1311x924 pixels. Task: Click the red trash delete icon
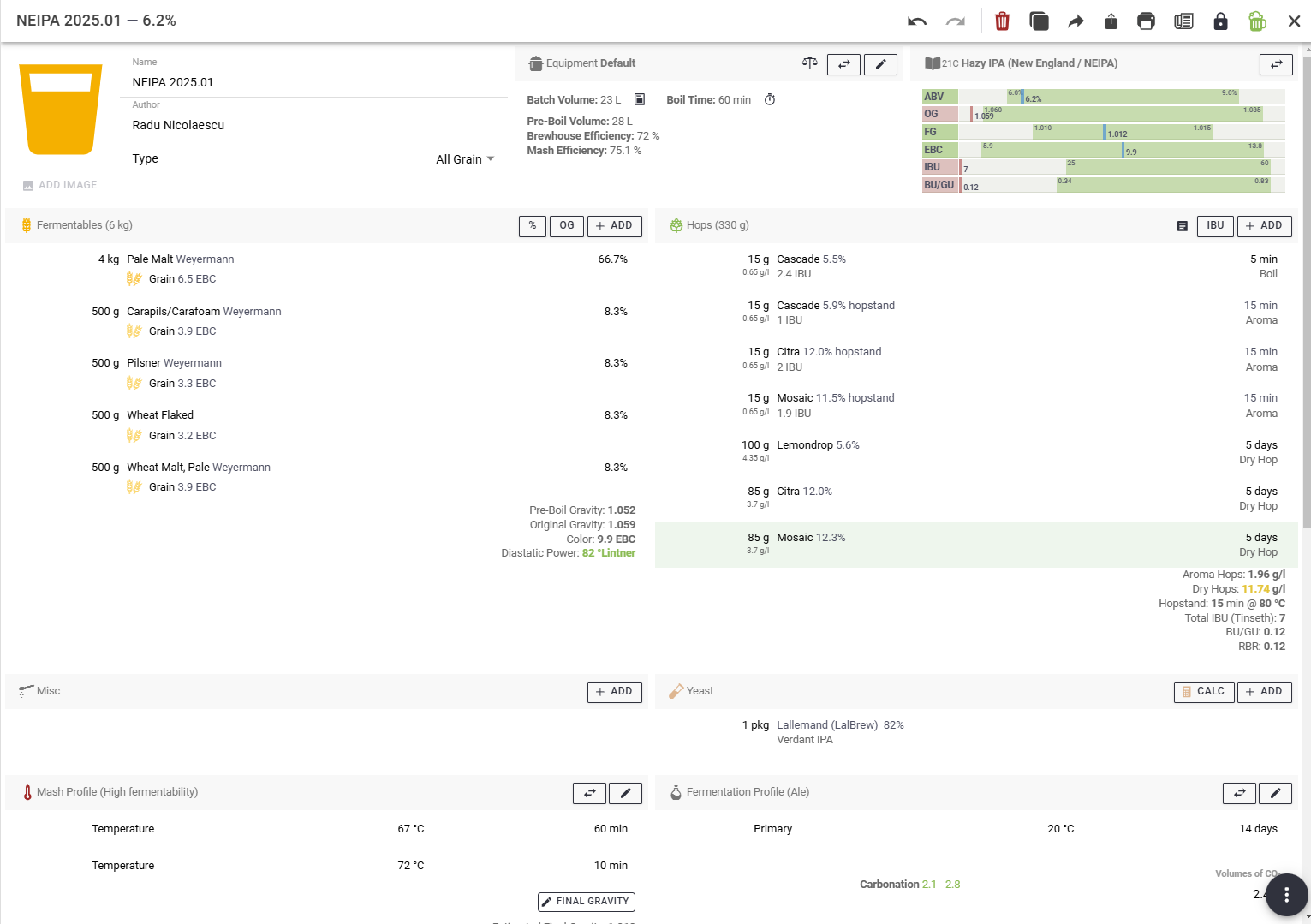1002,21
